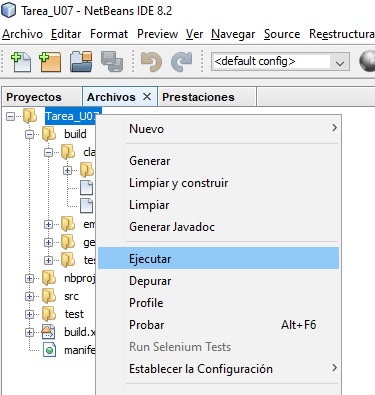Expand the test folder node

coord(30,314)
